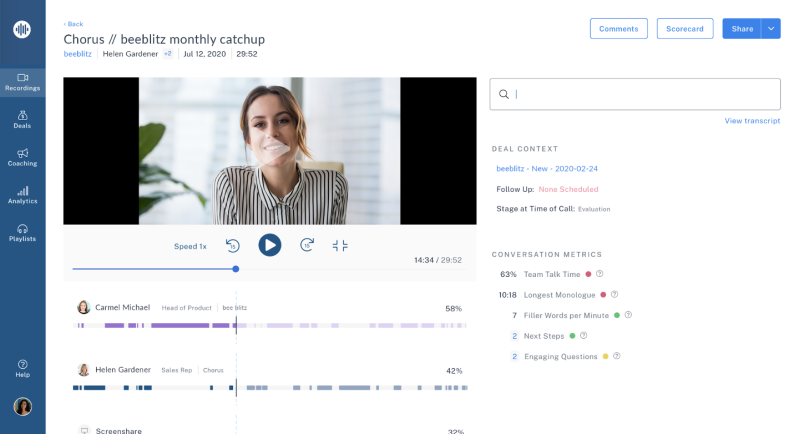
Task: Click the Head of Product title text
Action: (x=187, y=308)
